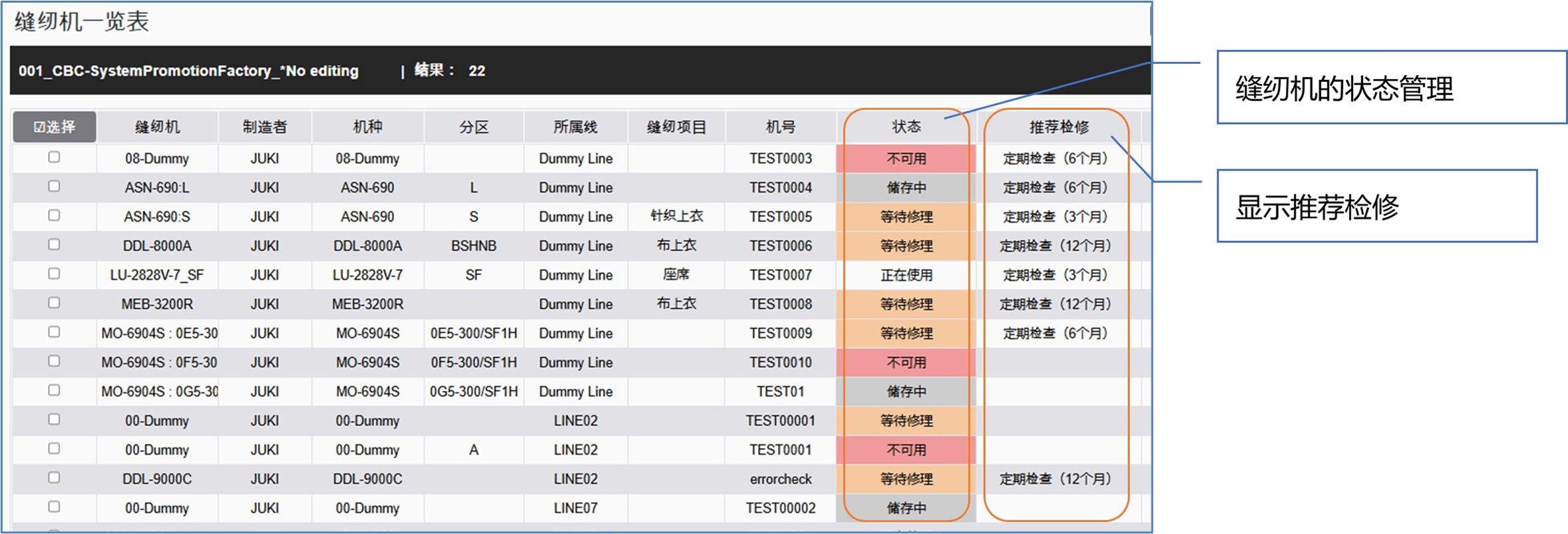Click the 所属线 column header
The height and width of the screenshot is (534, 1568).
[575, 127]
